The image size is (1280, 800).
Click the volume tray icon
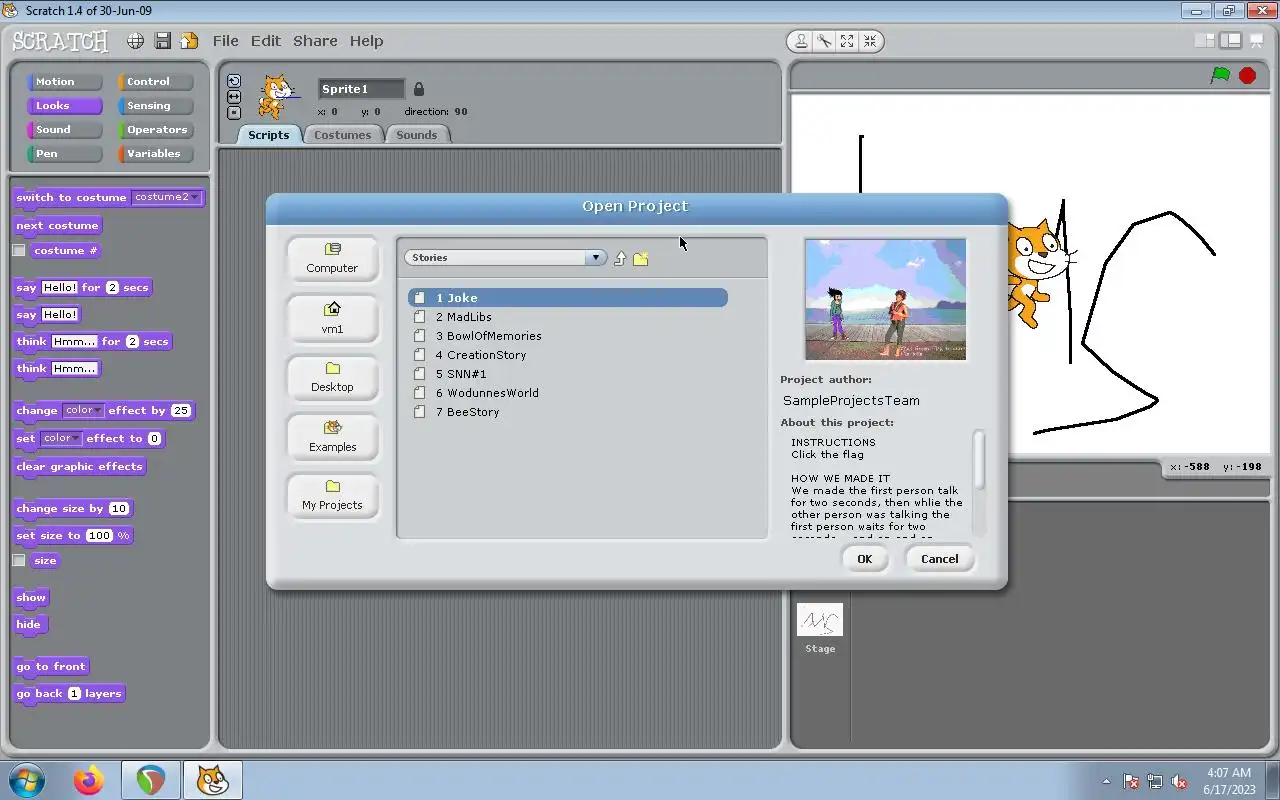pyautogui.click(x=1180, y=781)
